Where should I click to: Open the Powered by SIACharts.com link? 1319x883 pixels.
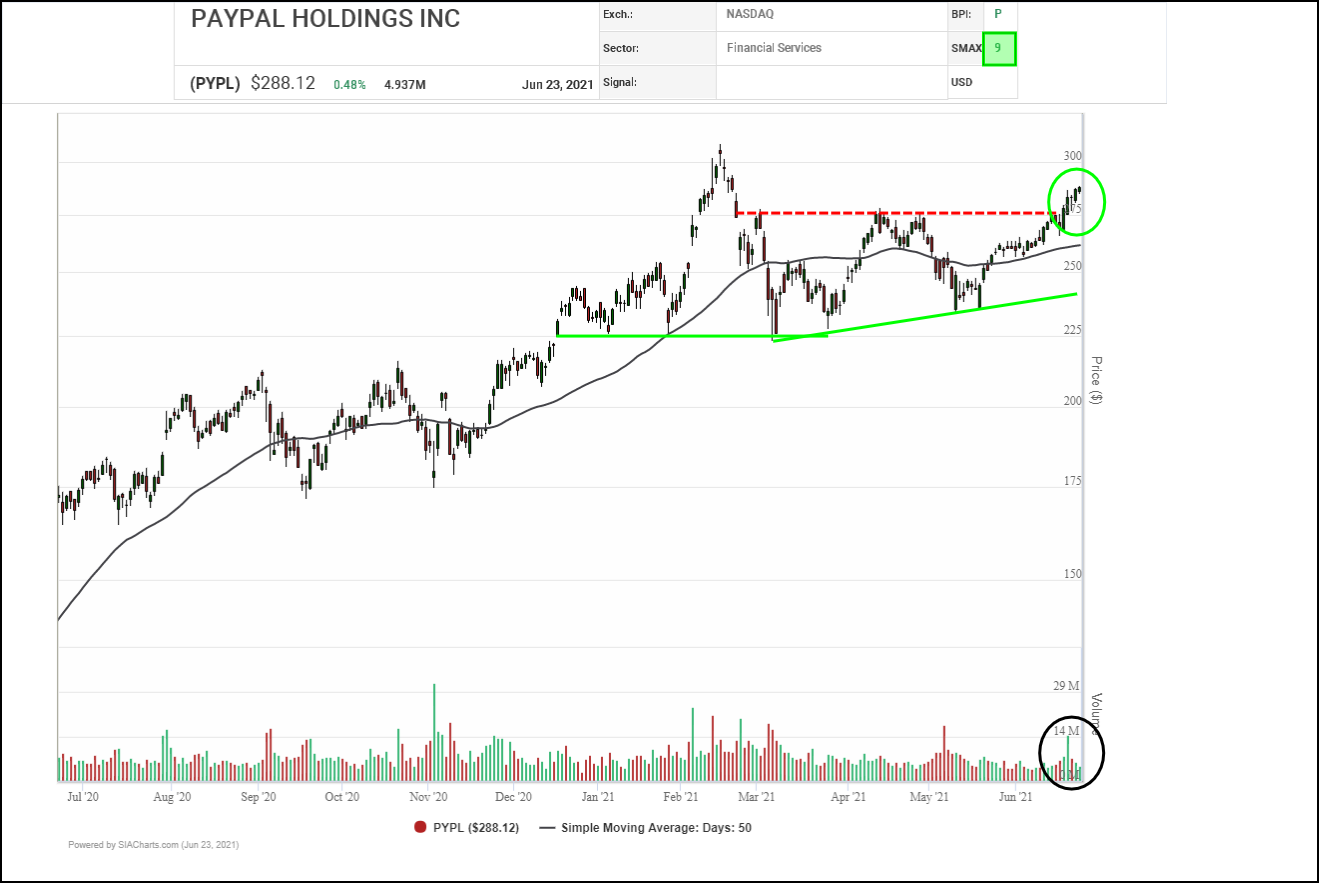coord(153,845)
